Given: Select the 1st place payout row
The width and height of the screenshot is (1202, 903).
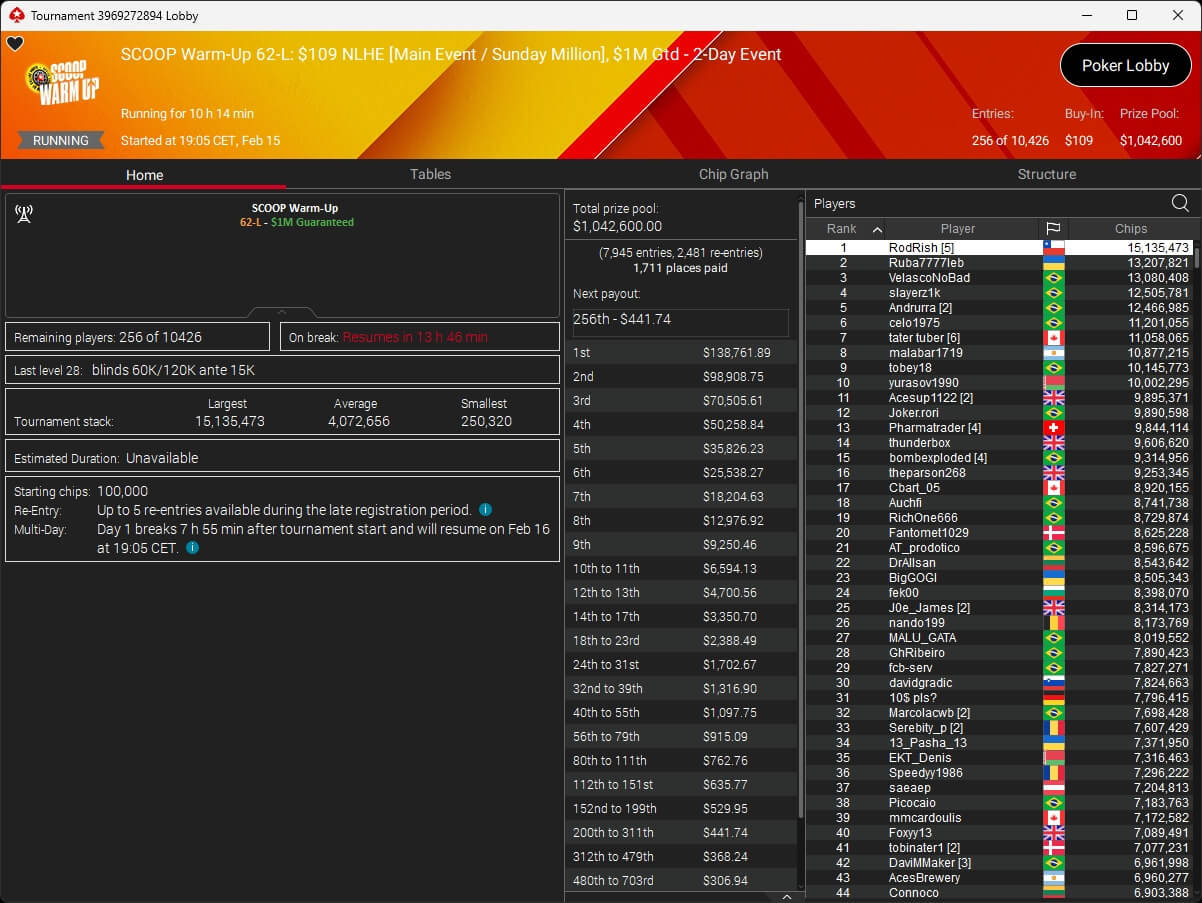Looking at the screenshot, I should tap(680, 353).
